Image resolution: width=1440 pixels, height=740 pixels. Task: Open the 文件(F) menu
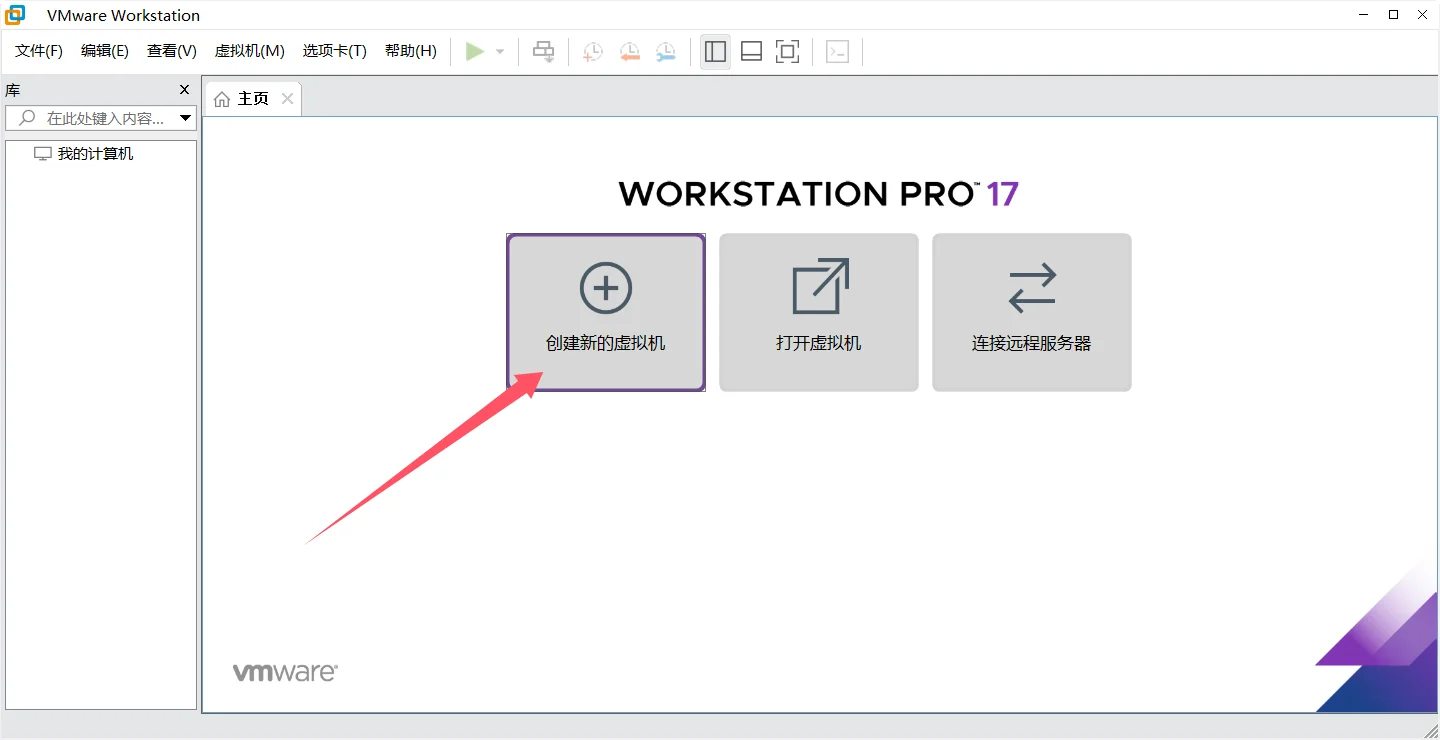[39, 51]
